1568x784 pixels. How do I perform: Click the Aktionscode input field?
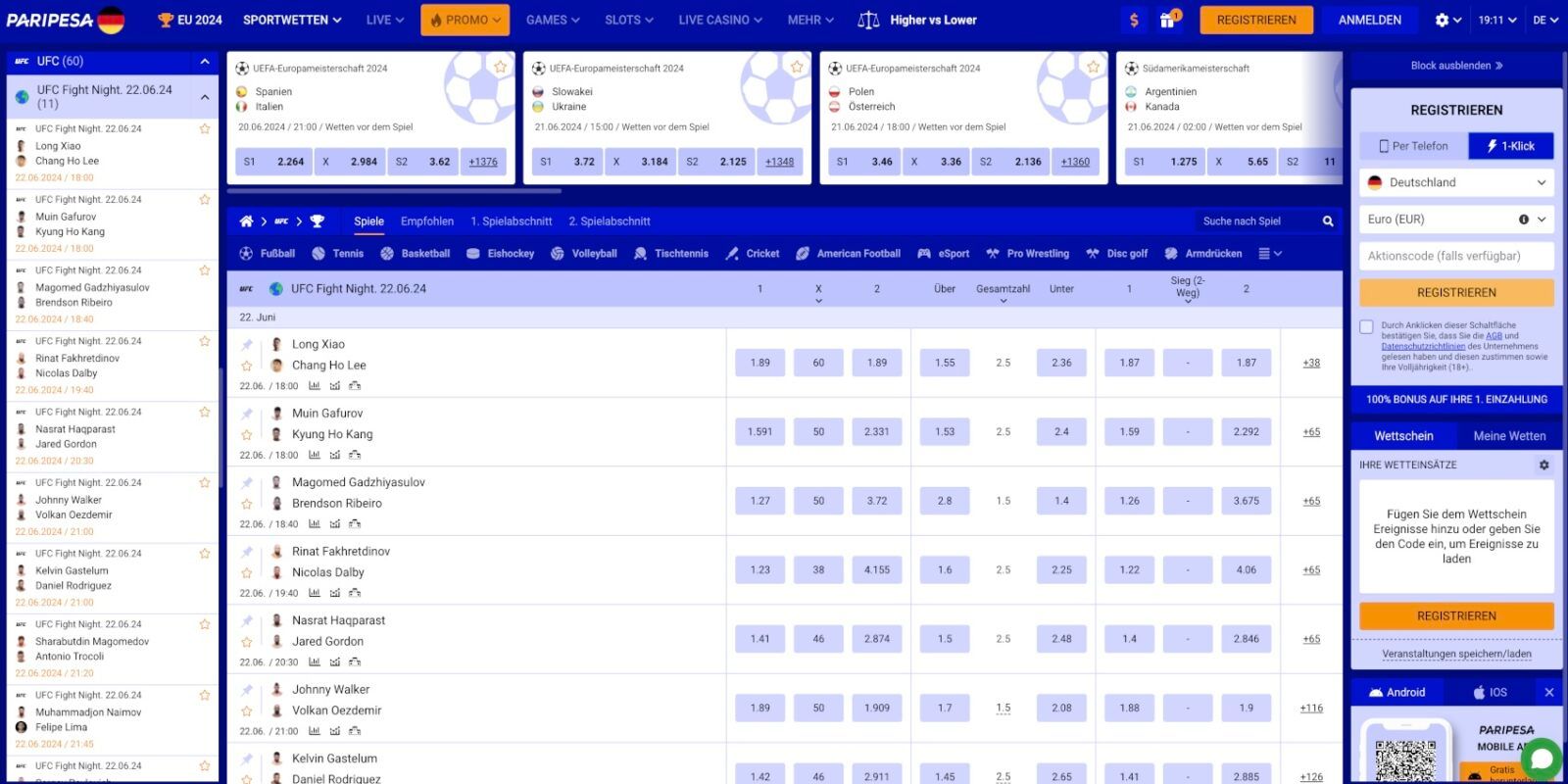pyautogui.click(x=1455, y=256)
